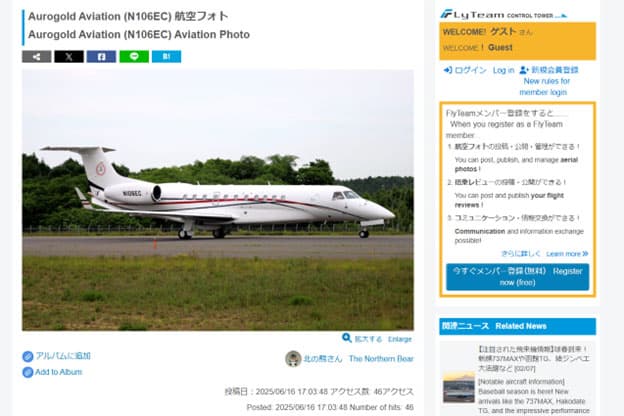This screenshot has height=416, width=624.
Task: Bookmark page with Hatena B! button
Action: [166, 57]
